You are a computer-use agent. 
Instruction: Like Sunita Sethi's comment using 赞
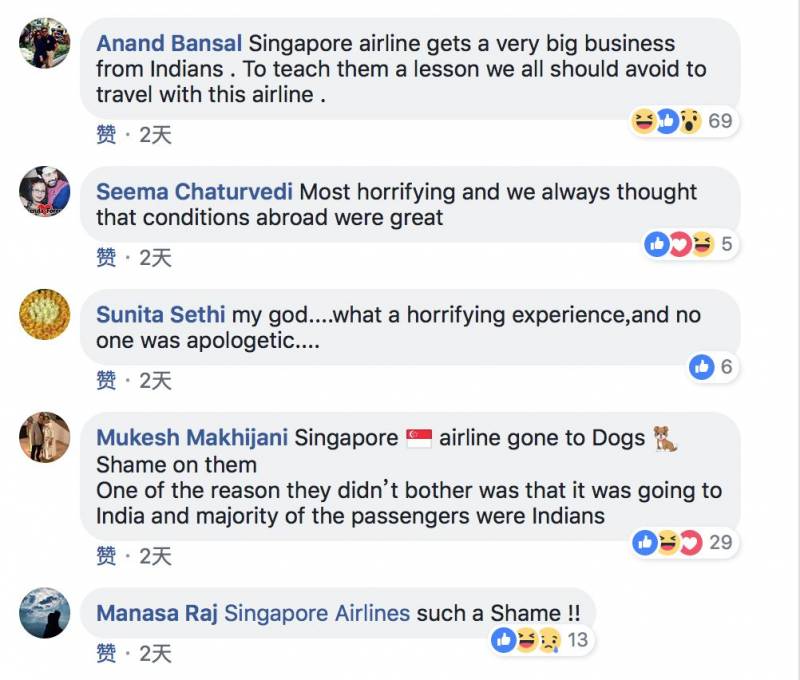coord(106,380)
